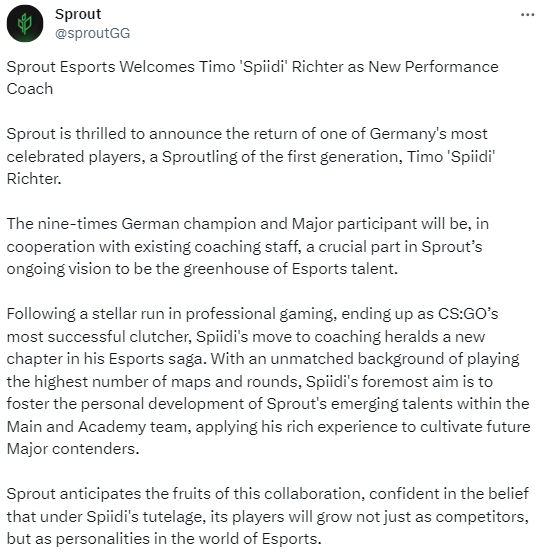This screenshot has width=543, height=552.
Task: Click the paragraph starting 'Sprout anticipates the fruits'
Action: (268, 516)
